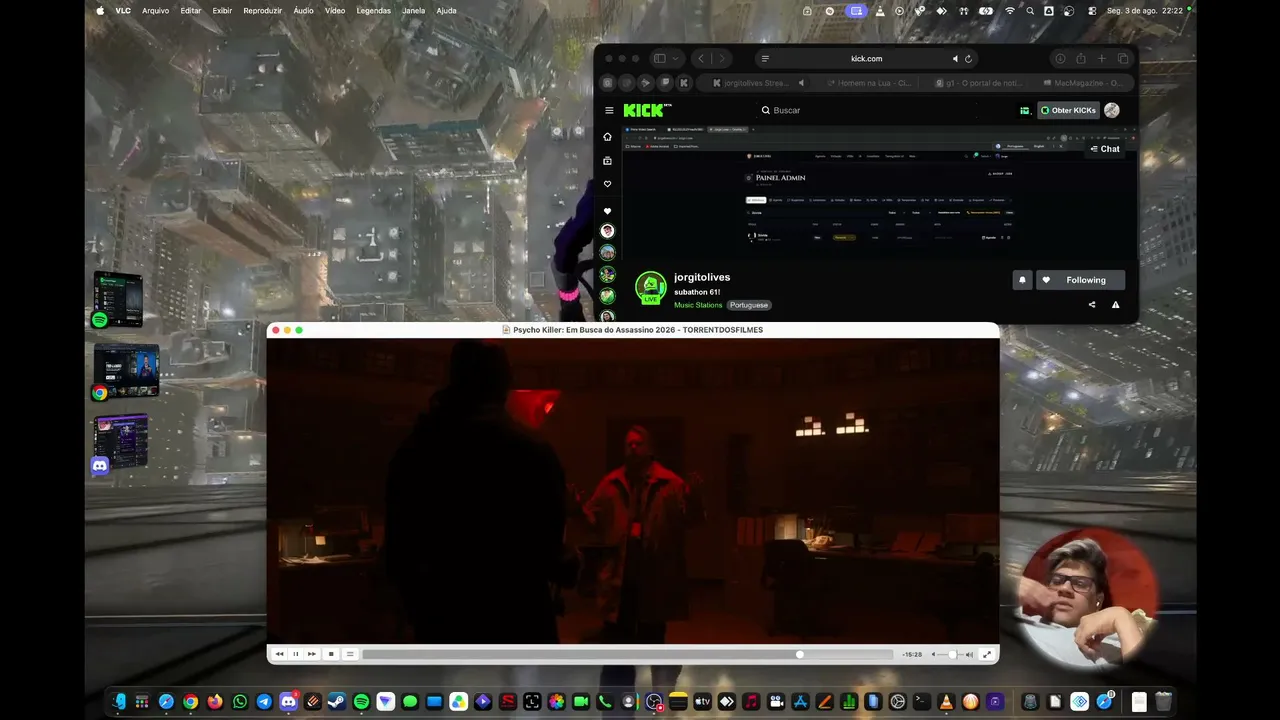
Task: Open the Wi-Fi menu bar icon
Action: [1010, 11]
